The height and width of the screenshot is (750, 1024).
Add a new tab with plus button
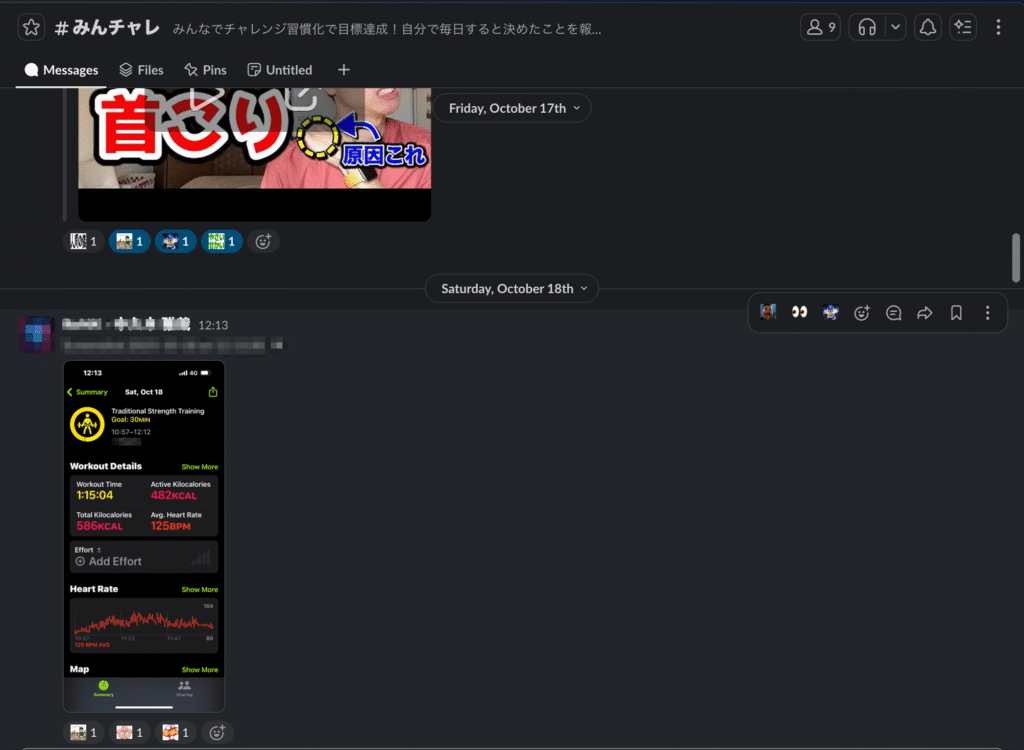pos(344,70)
